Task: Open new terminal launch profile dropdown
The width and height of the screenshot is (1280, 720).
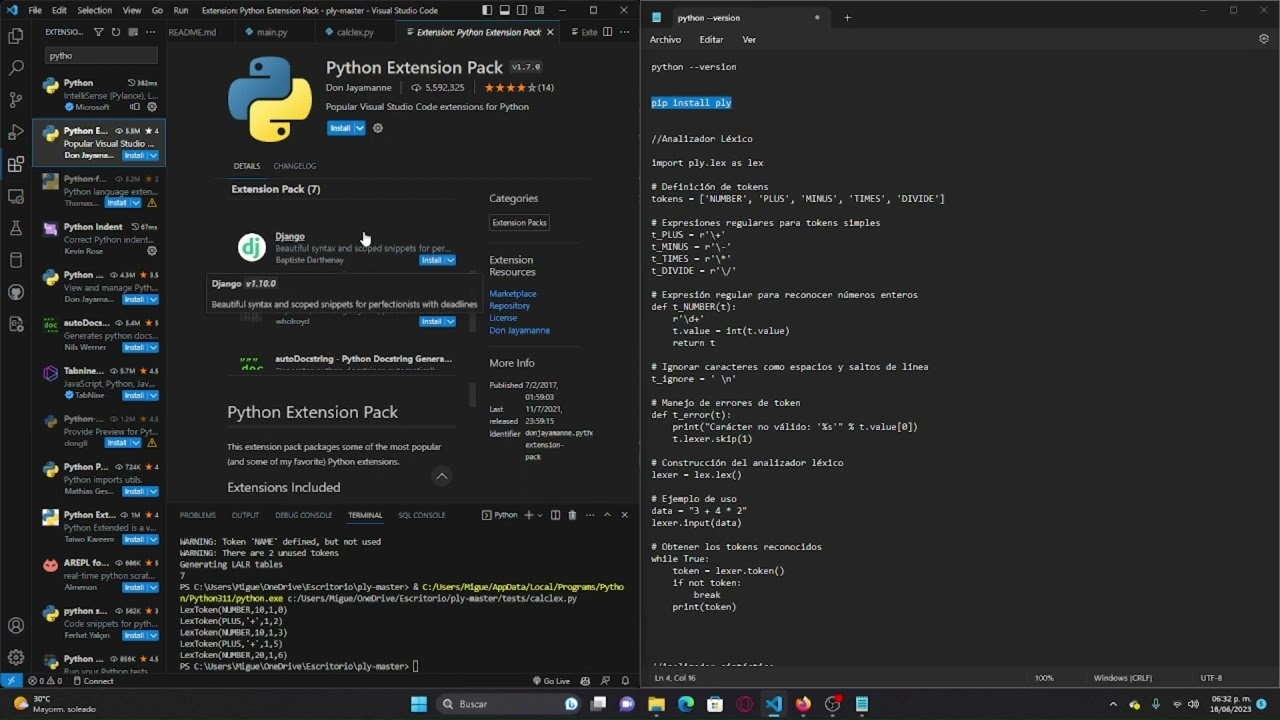Action: 540,515
